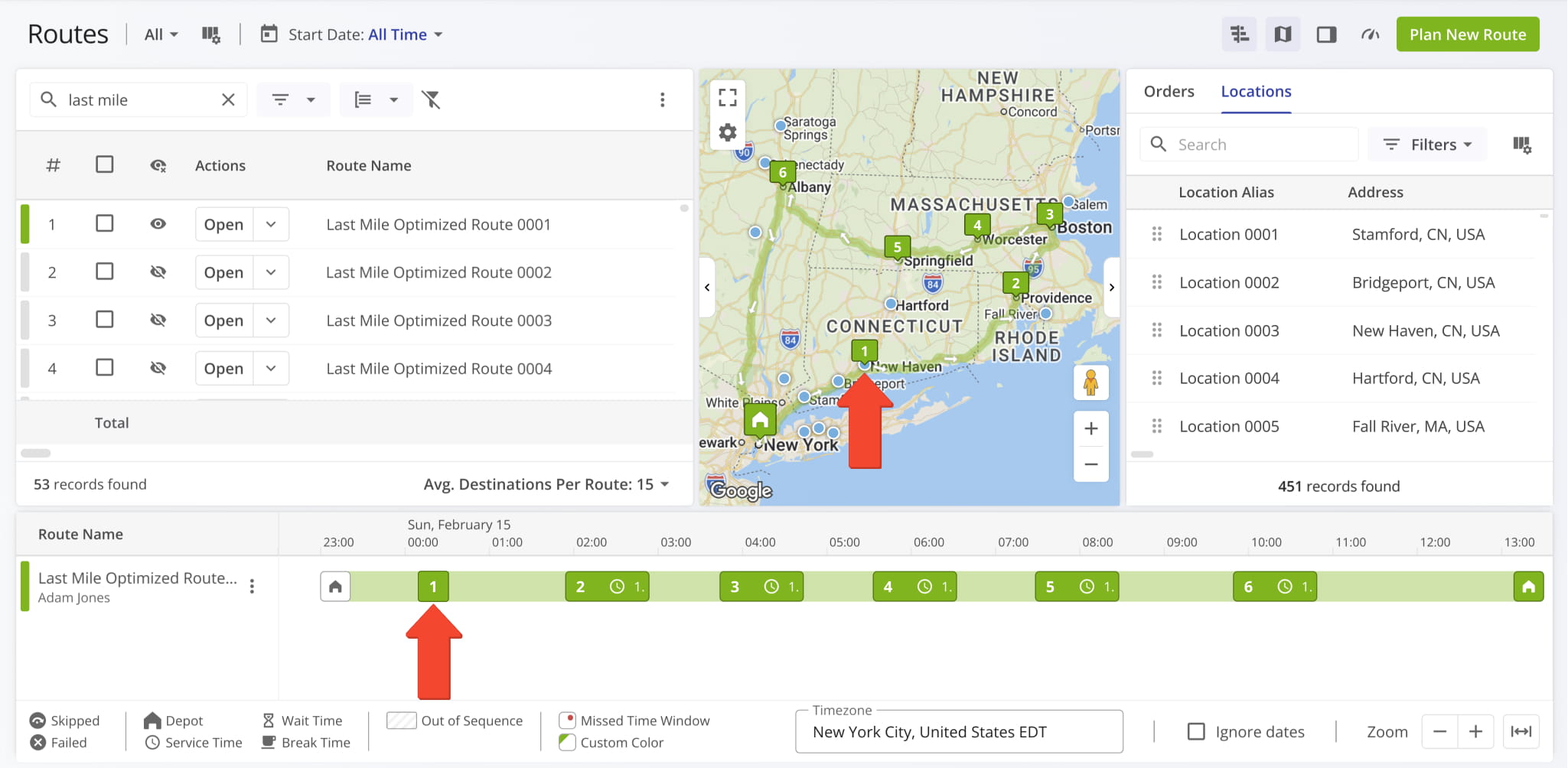Enable the Ignore dates checkbox
The height and width of the screenshot is (768, 1568).
(x=1195, y=732)
